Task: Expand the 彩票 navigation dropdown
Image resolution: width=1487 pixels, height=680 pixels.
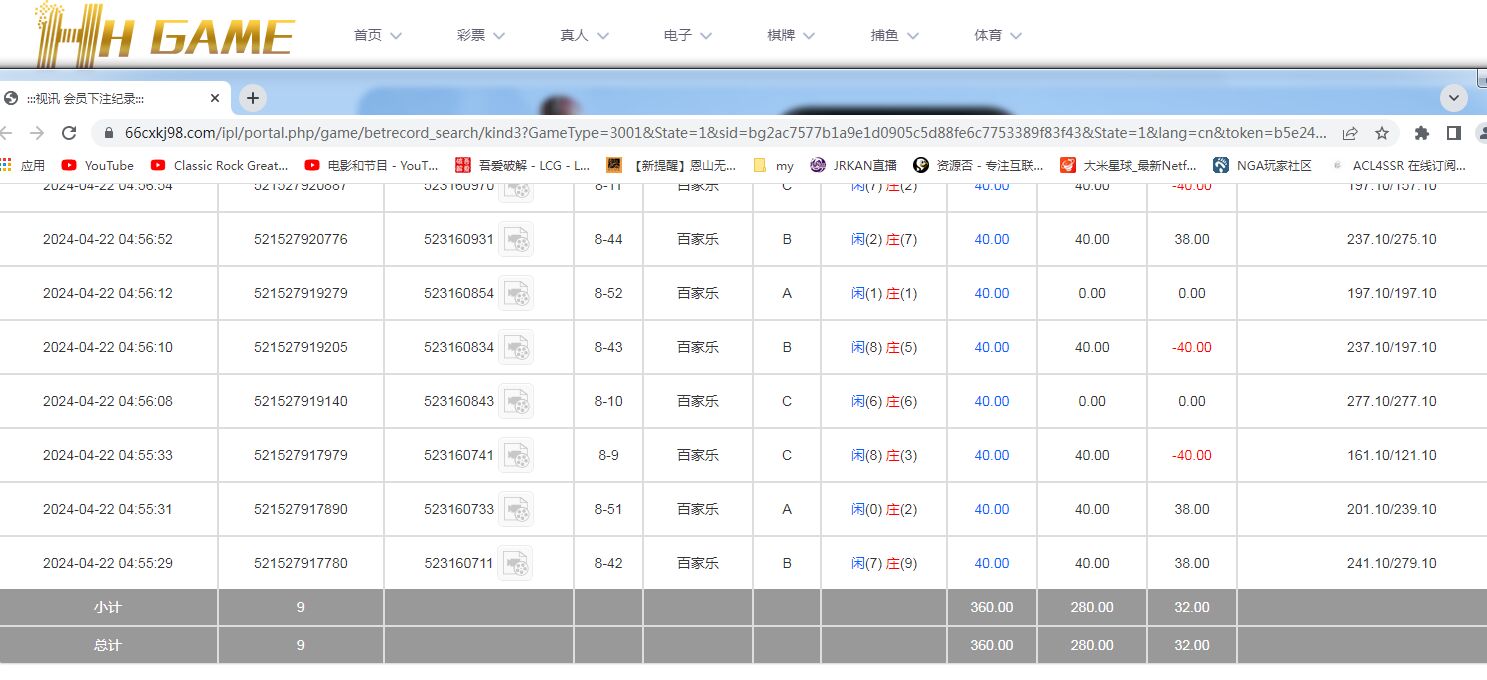Action: 480,35
